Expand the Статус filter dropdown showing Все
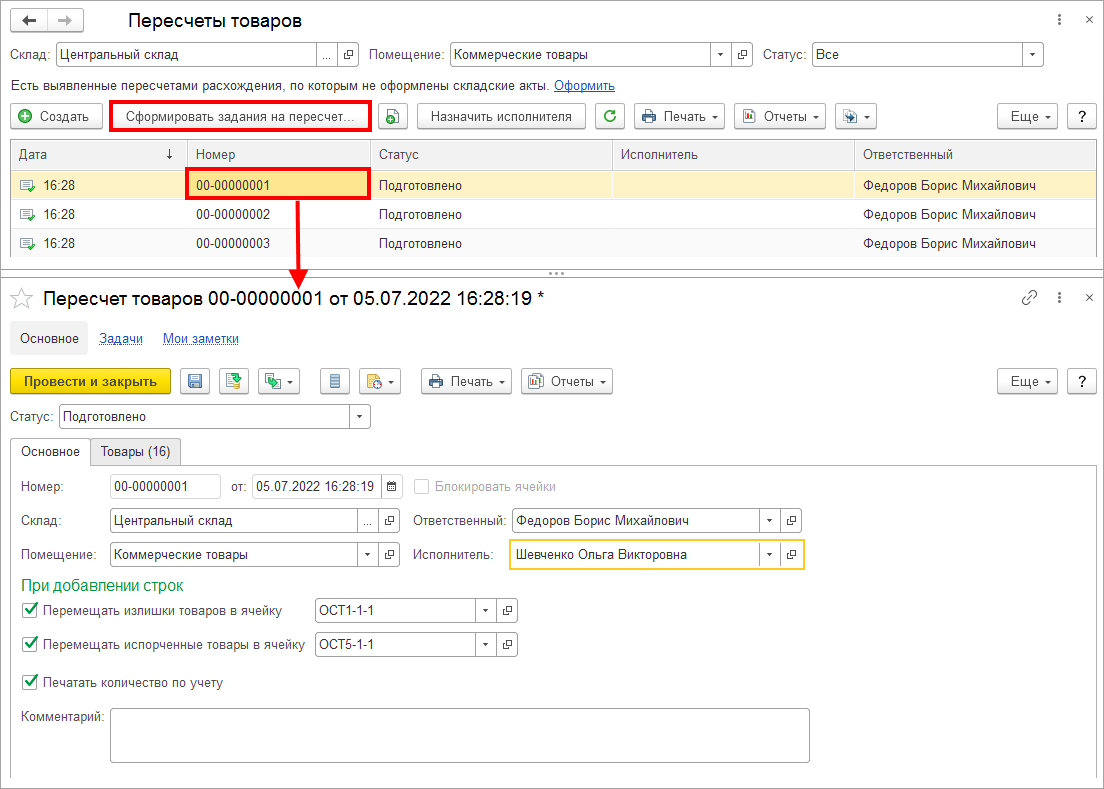Viewport: 1104px width, 789px height. (x=1032, y=54)
